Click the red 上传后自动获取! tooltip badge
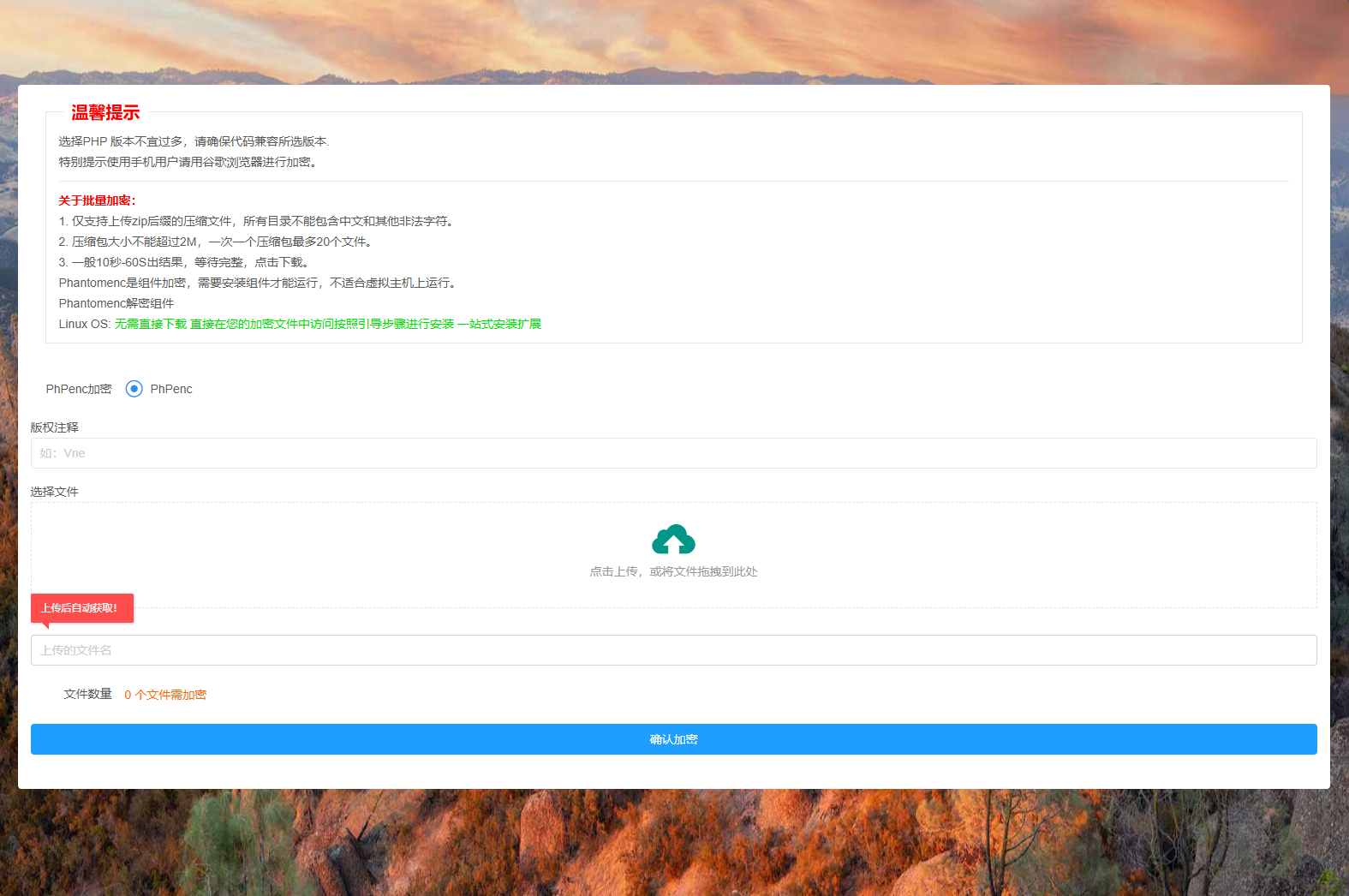 point(82,608)
